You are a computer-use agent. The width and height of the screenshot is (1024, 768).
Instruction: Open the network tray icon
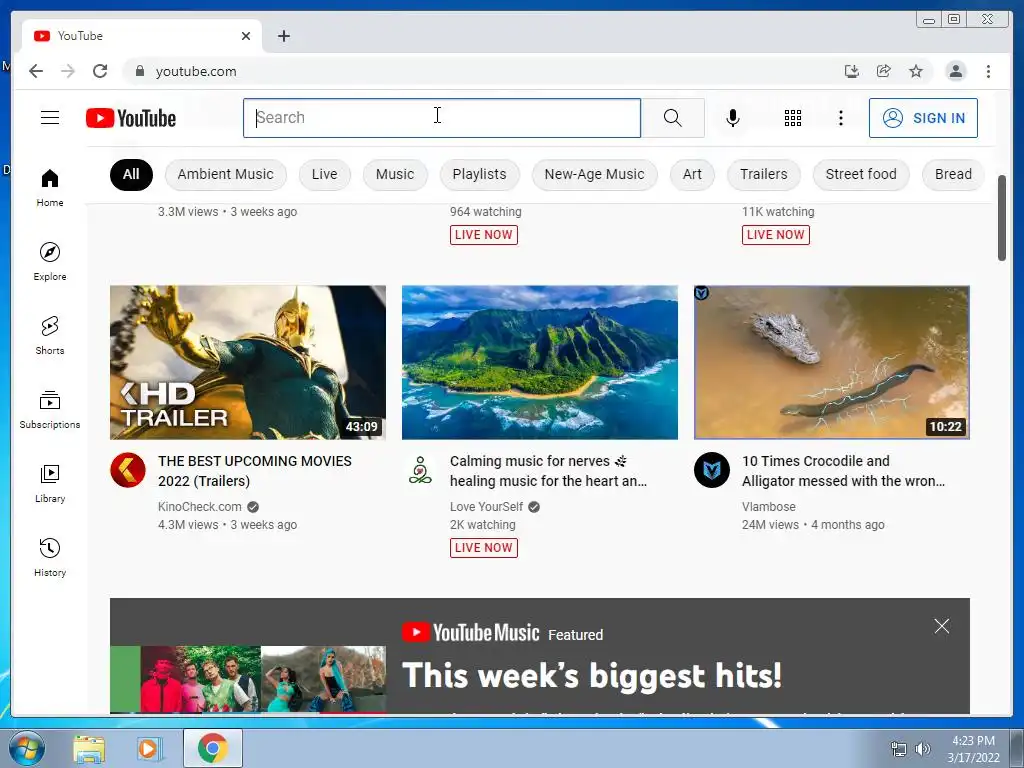coord(899,750)
